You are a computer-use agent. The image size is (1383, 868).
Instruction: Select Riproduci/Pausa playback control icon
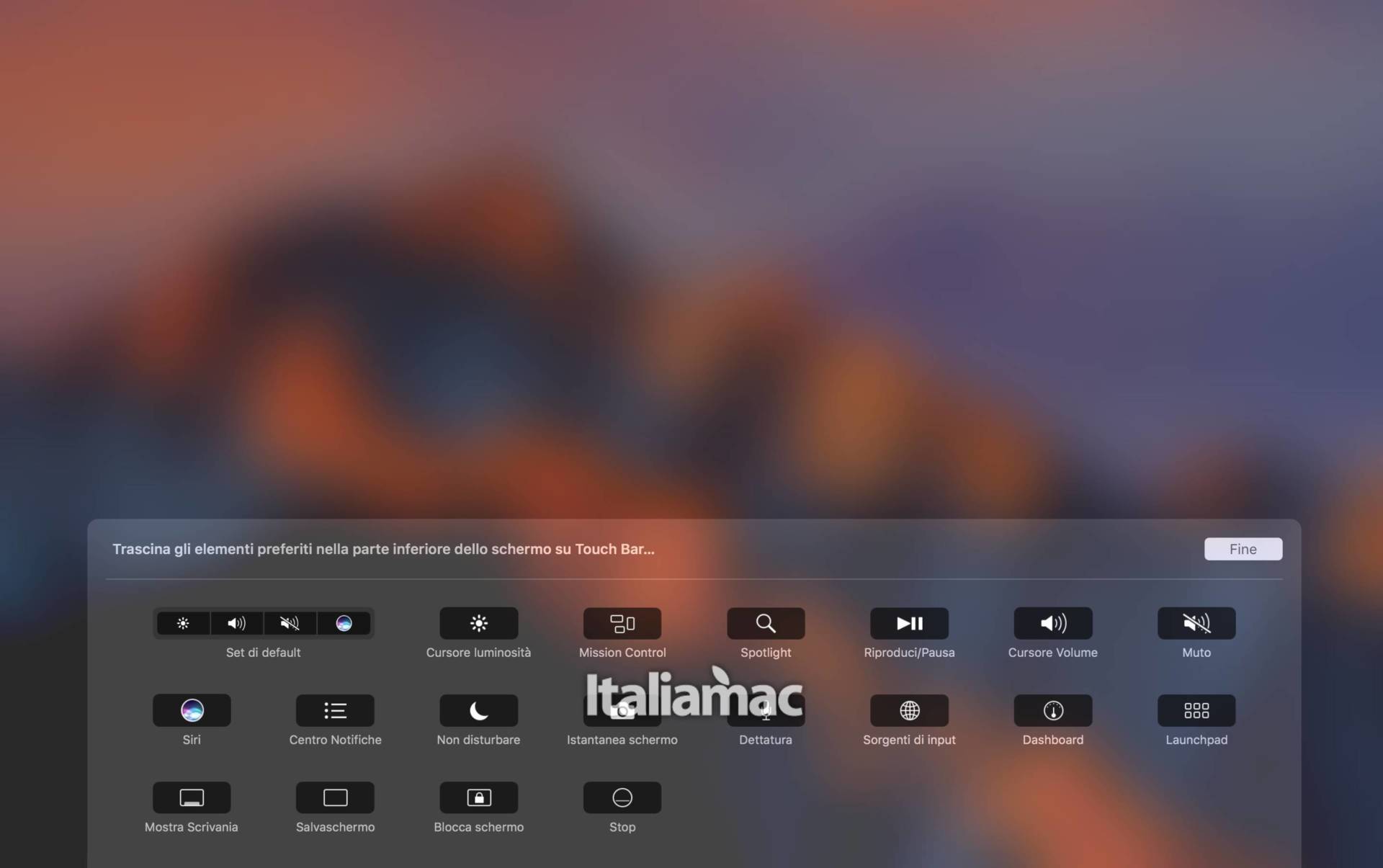tap(909, 623)
